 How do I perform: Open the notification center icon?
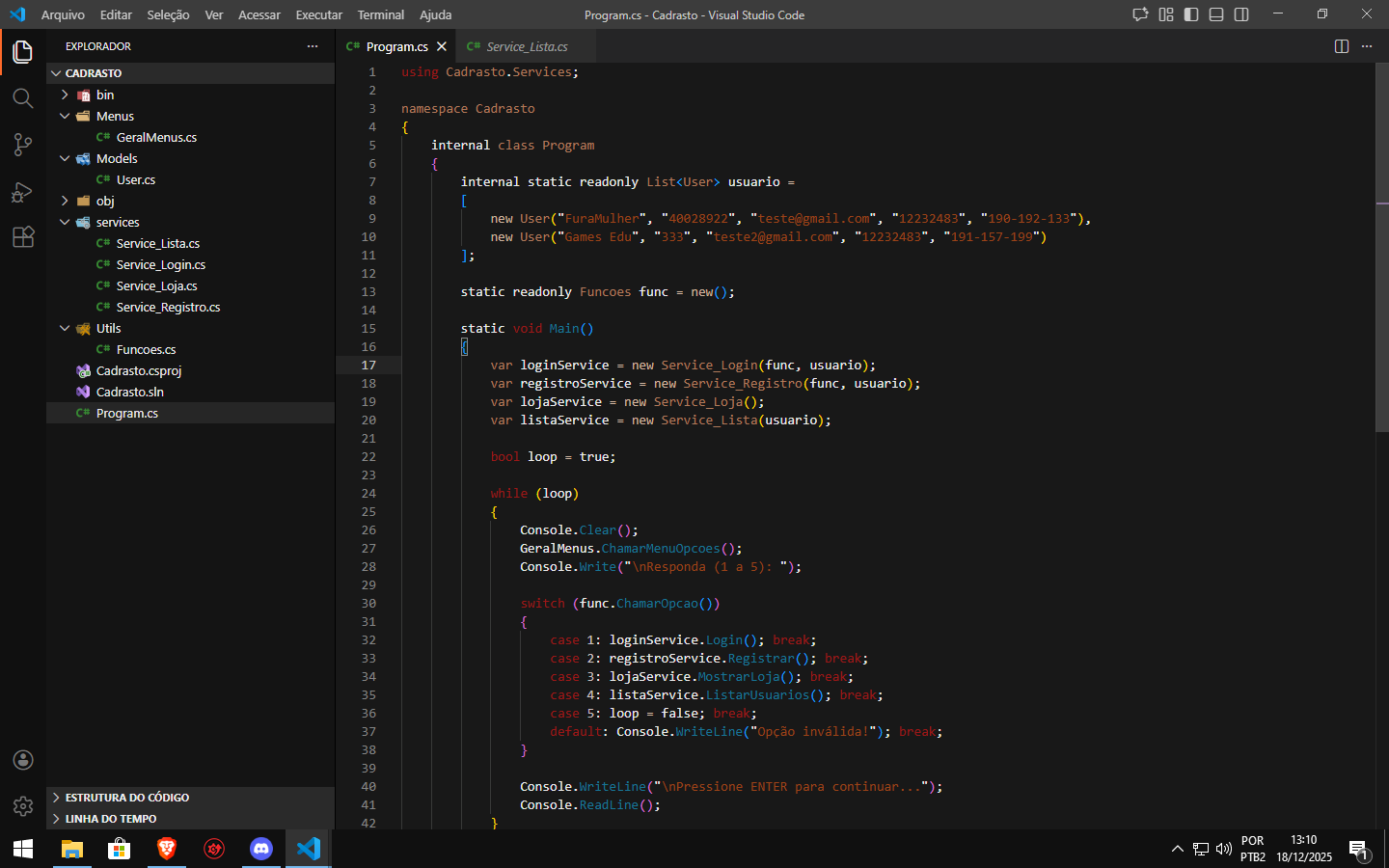pyautogui.click(x=1358, y=850)
